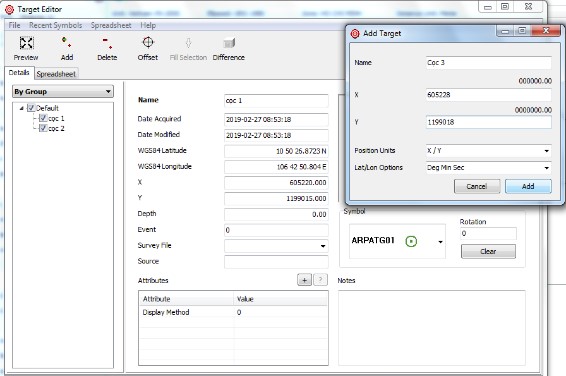Image resolution: width=566 pixels, height=376 pixels.
Task: Select the Offset crosshair tool
Action: pos(148,48)
